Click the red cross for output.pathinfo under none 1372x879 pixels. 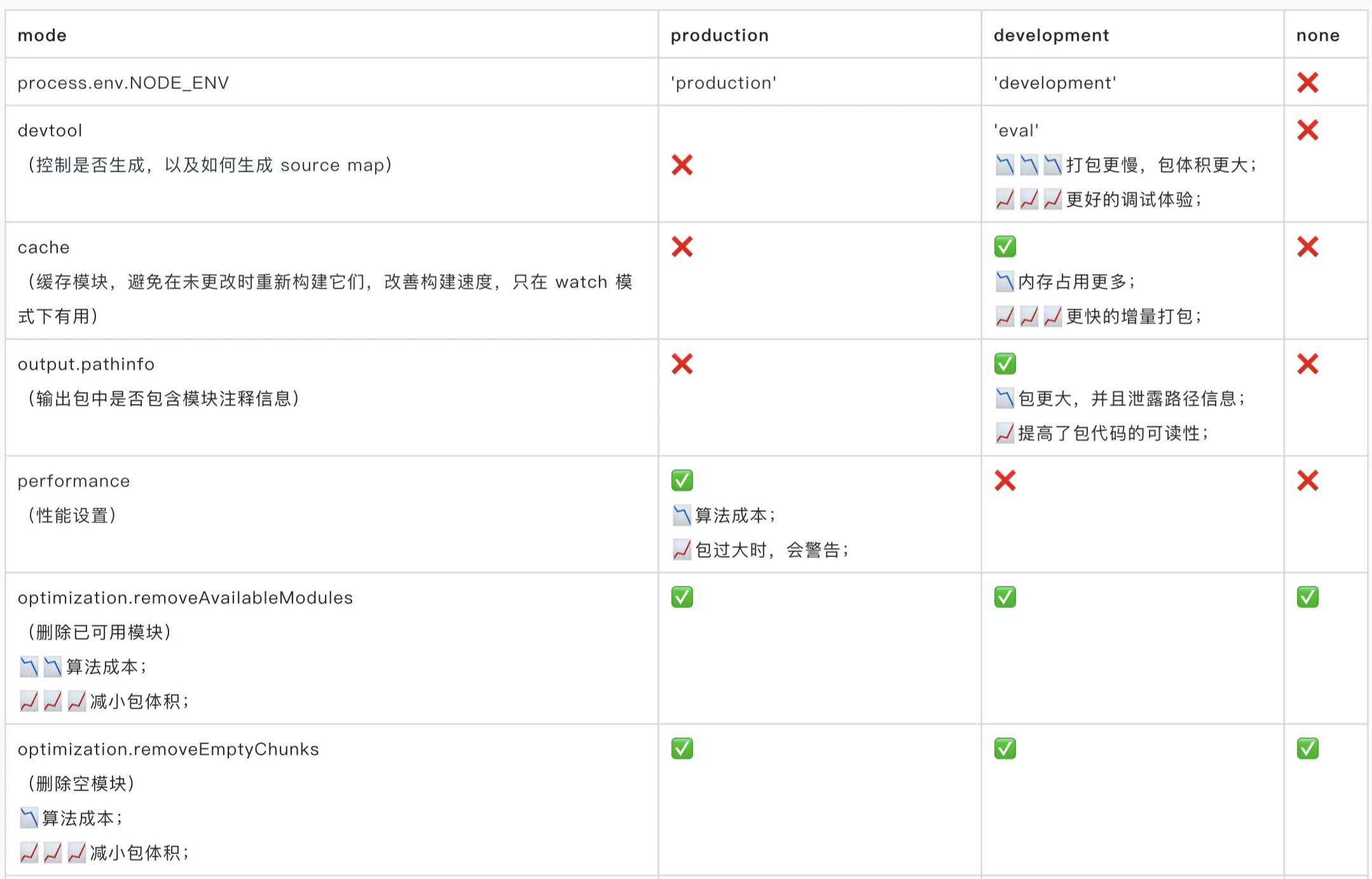pyautogui.click(x=1307, y=363)
